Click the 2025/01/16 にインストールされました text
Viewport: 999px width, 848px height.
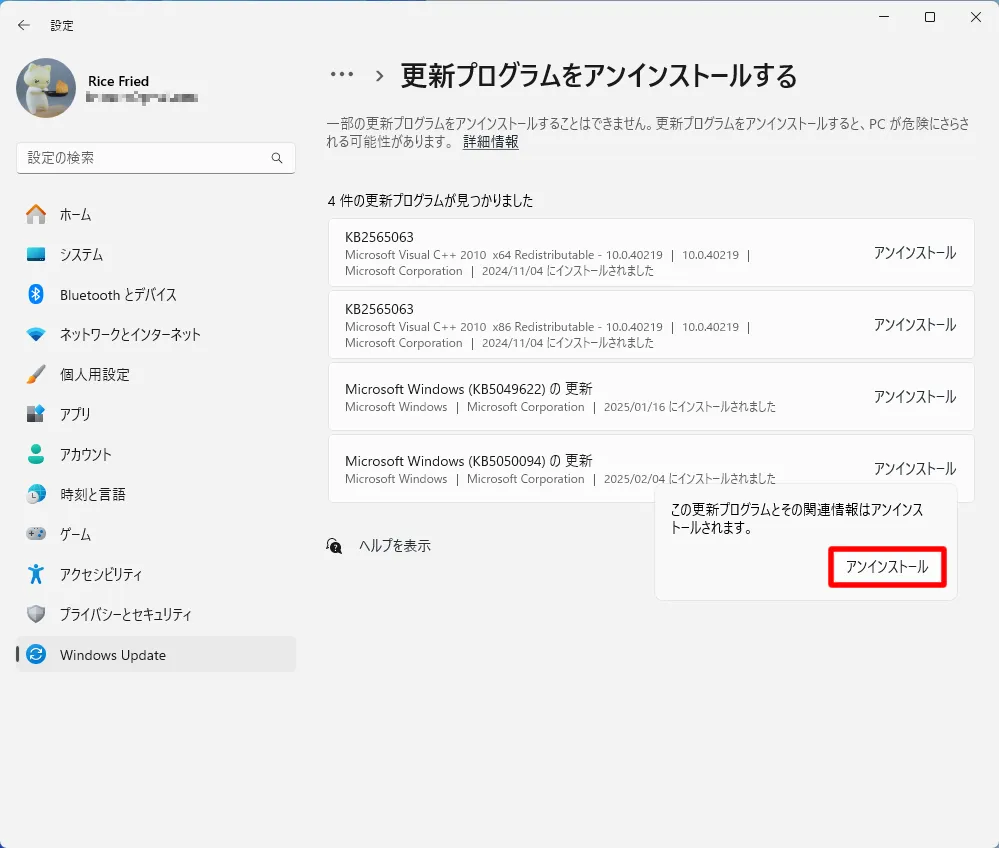[x=689, y=407]
